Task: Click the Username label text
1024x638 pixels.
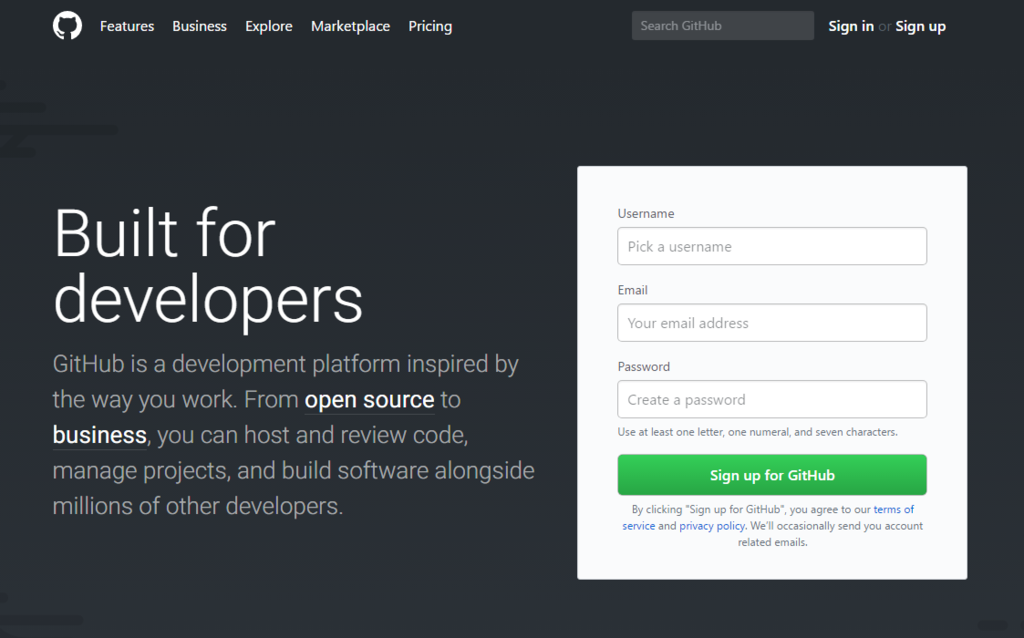Action: (x=646, y=214)
